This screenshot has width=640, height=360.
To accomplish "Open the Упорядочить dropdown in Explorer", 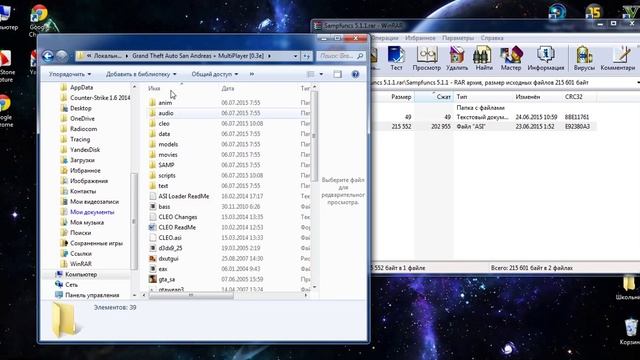I will click(70, 74).
